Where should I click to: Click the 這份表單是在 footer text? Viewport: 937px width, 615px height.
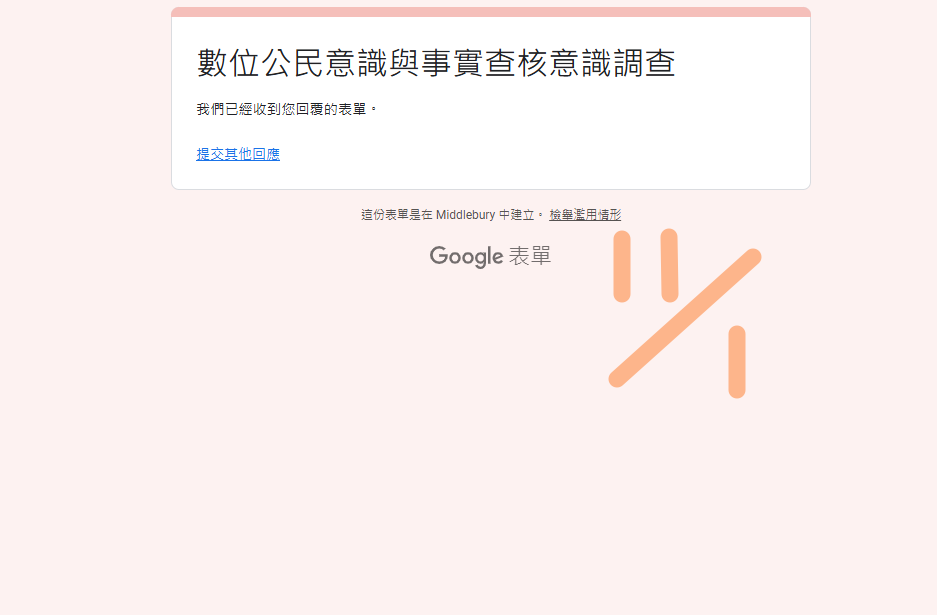(397, 215)
